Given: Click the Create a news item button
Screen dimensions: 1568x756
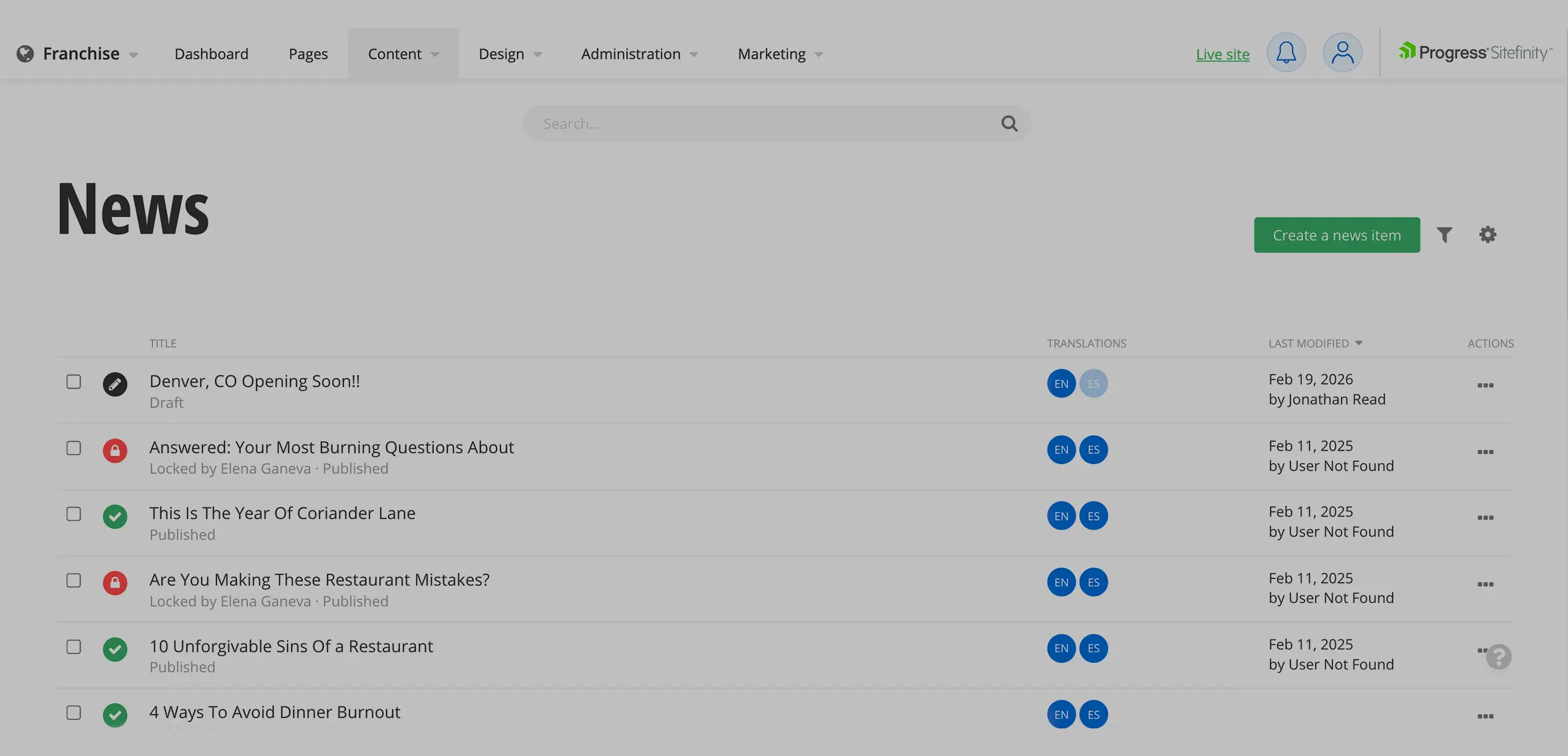Looking at the screenshot, I should point(1336,236).
